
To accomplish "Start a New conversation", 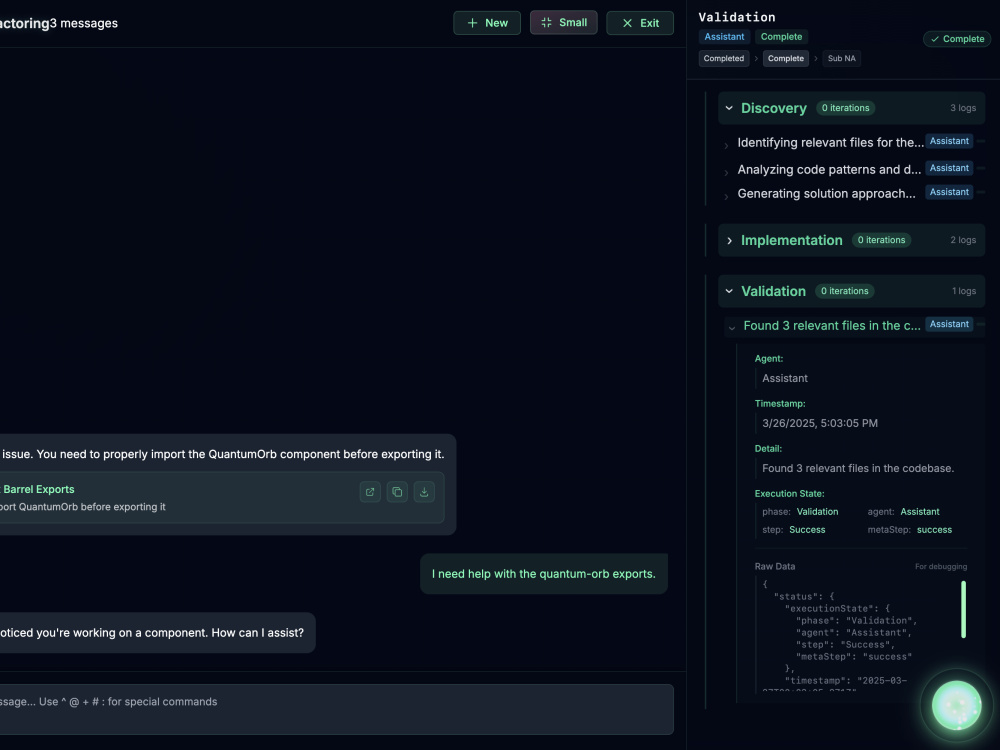I will [x=487, y=23].
